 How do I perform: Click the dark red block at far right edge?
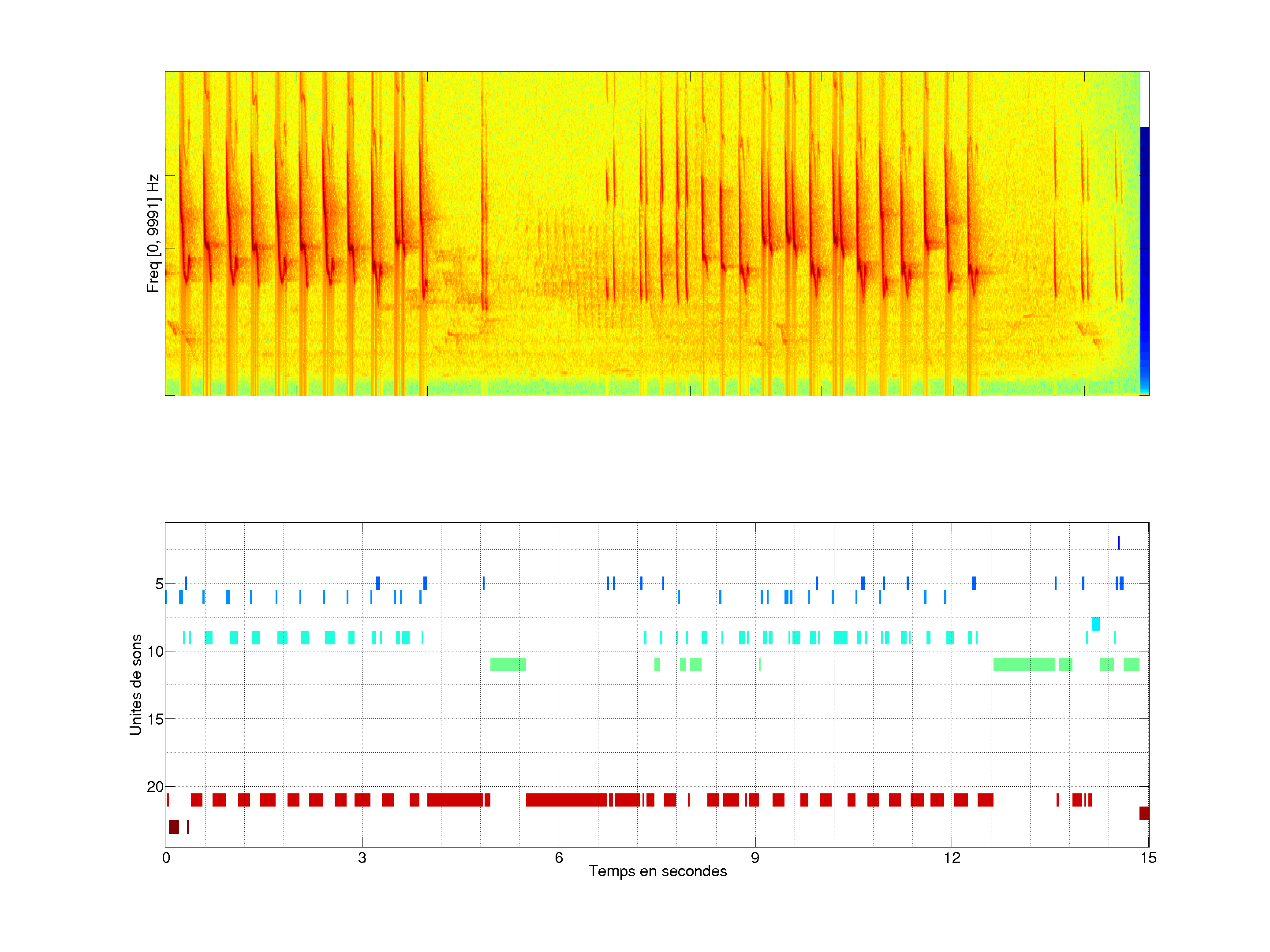1144,813
